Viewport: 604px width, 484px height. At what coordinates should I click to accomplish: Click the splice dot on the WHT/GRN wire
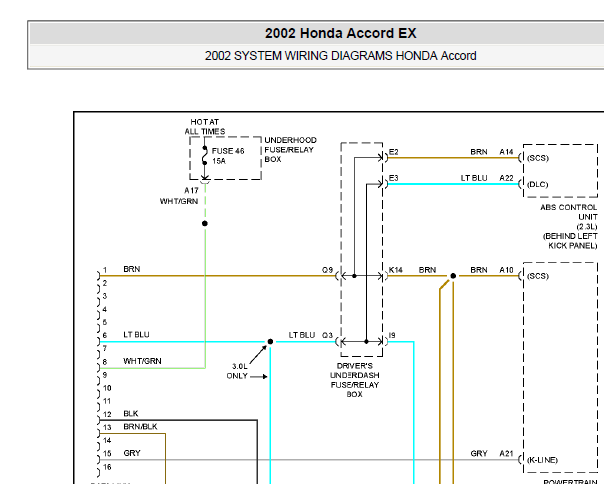click(205, 224)
